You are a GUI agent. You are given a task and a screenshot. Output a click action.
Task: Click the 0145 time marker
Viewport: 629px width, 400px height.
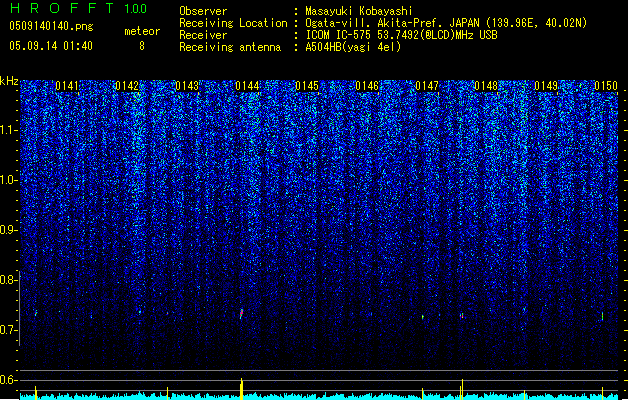307,86
